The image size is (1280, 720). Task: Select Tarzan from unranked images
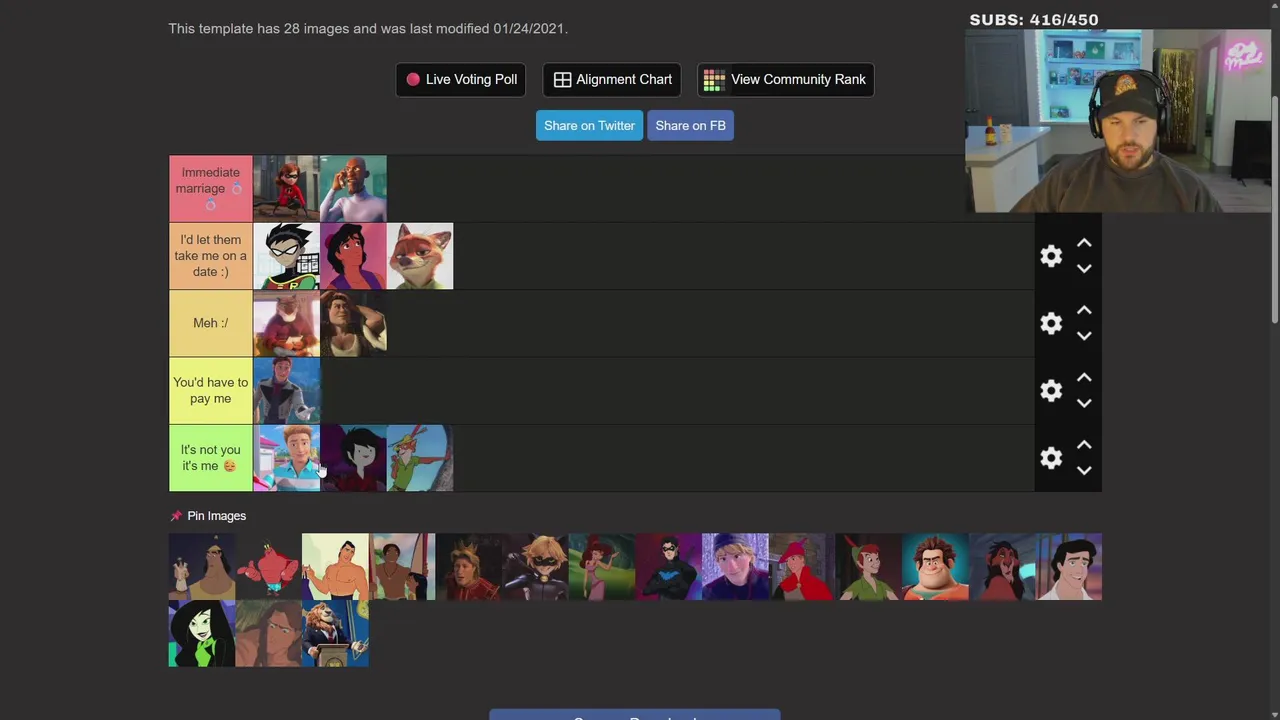tap(269, 634)
